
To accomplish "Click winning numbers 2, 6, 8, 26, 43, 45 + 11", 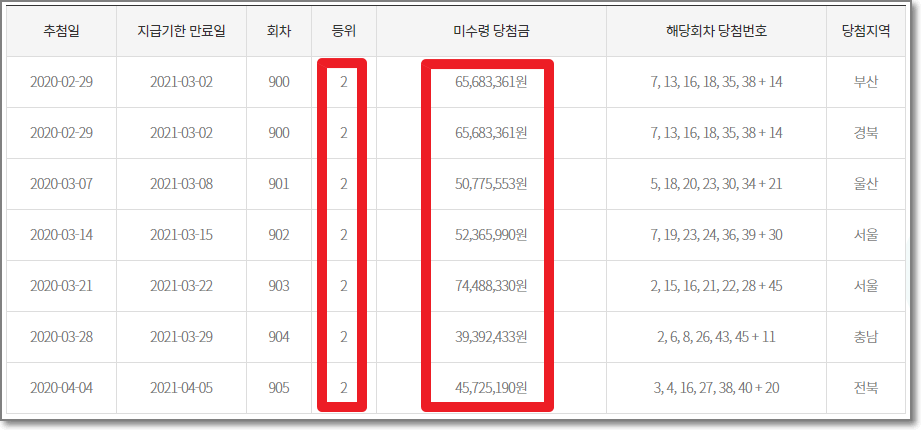I will (716, 337).
